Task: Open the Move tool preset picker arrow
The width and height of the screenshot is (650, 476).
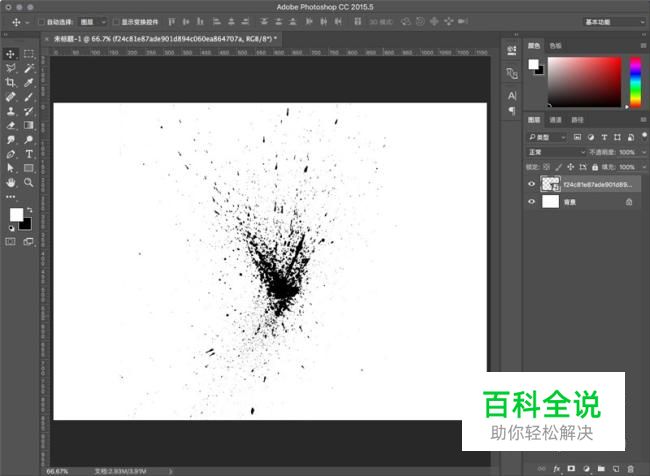Action: pyautogui.click(x=27, y=22)
